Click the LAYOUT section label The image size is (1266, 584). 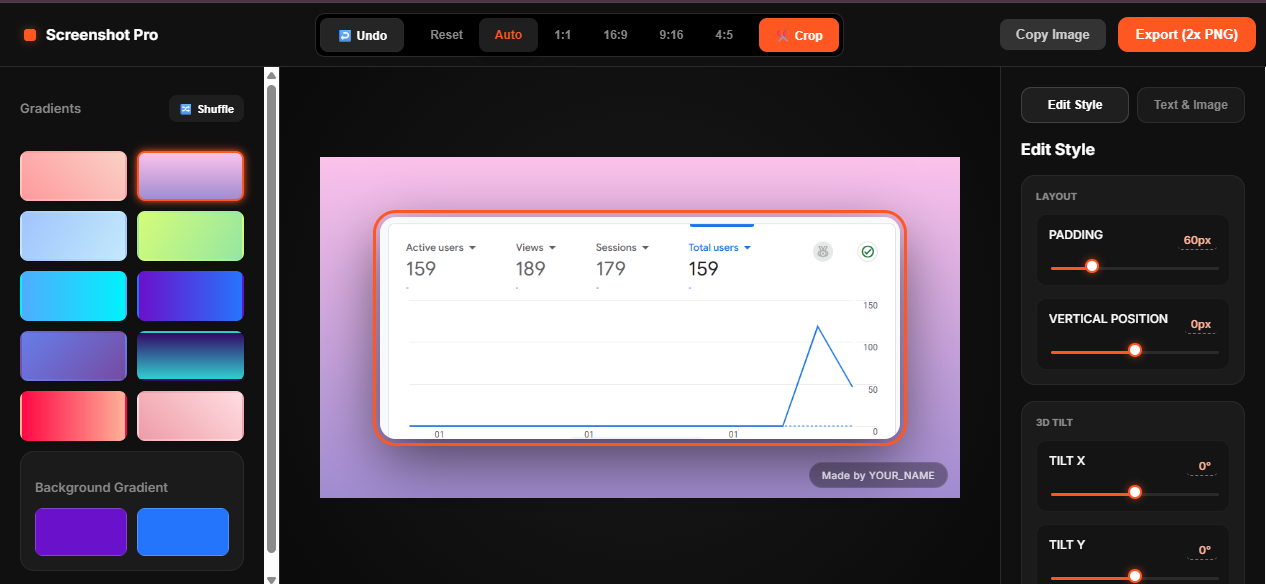pyautogui.click(x=1056, y=197)
